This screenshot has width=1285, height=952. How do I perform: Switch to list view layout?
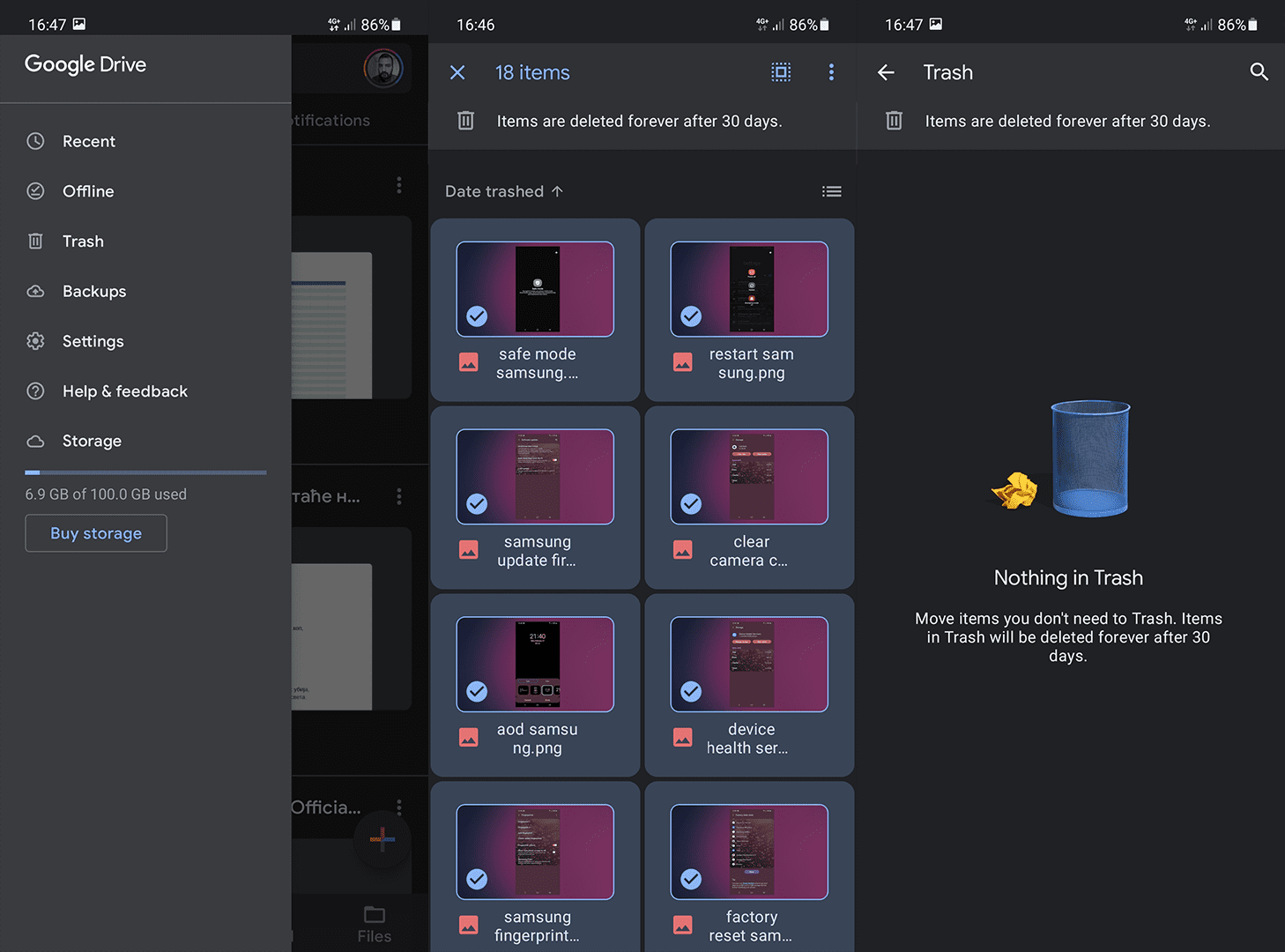click(x=831, y=191)
